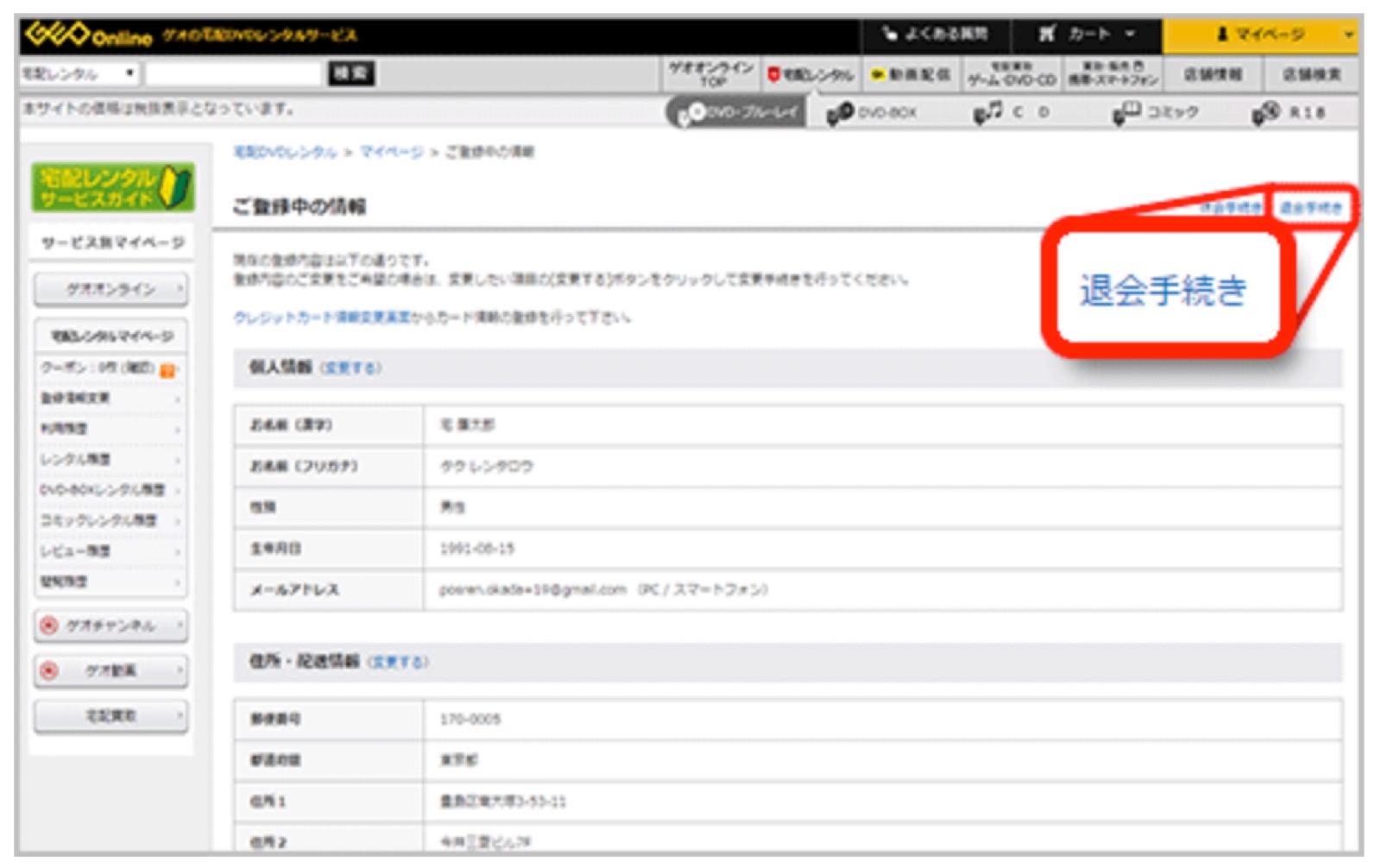Click the サービス別マイページ sidebar heading
The image size is (1381, 868).
click(x=113, y=242)
